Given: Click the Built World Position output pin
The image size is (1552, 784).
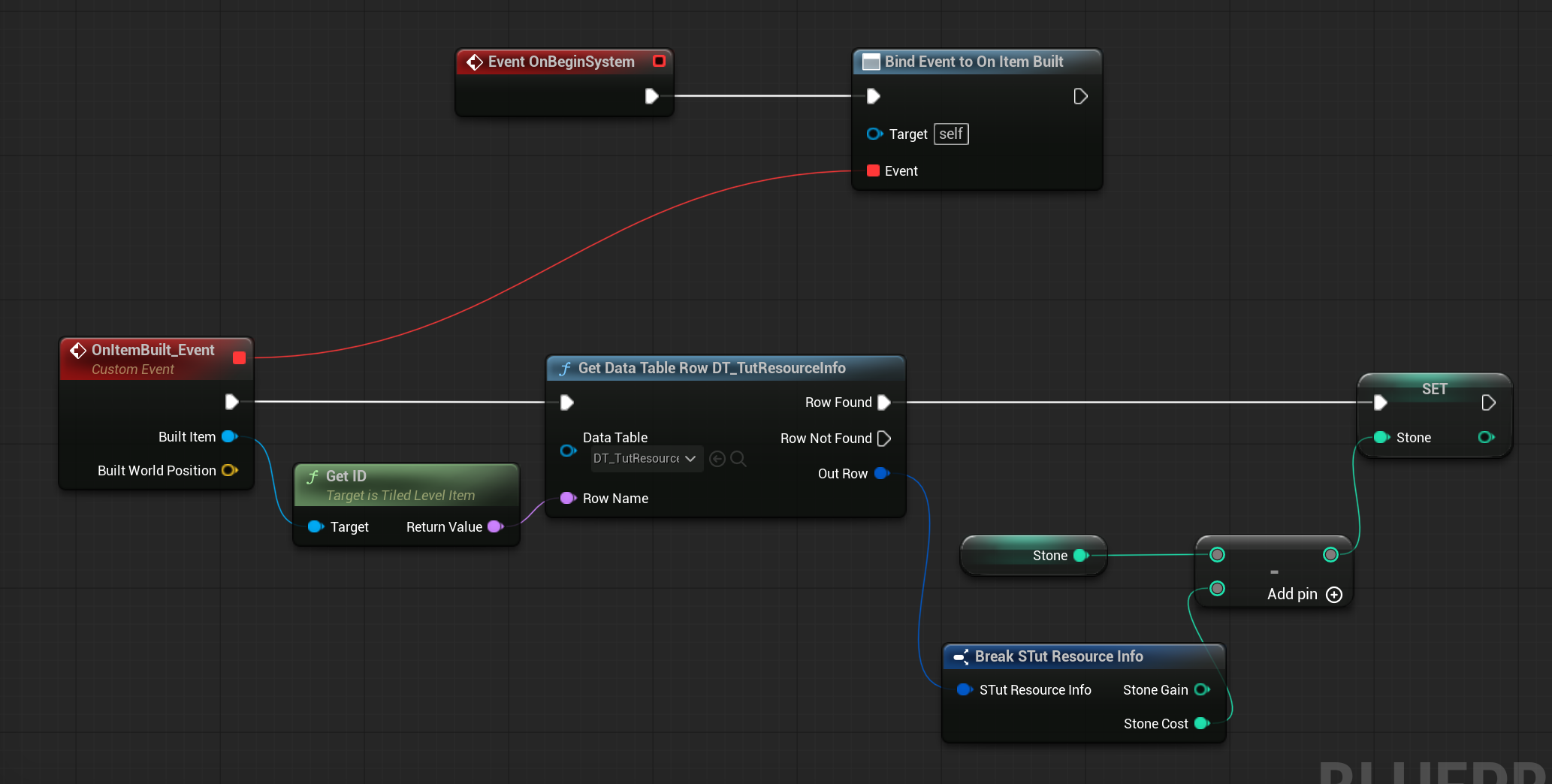Looking at the screenshot, I should point(229,471).
